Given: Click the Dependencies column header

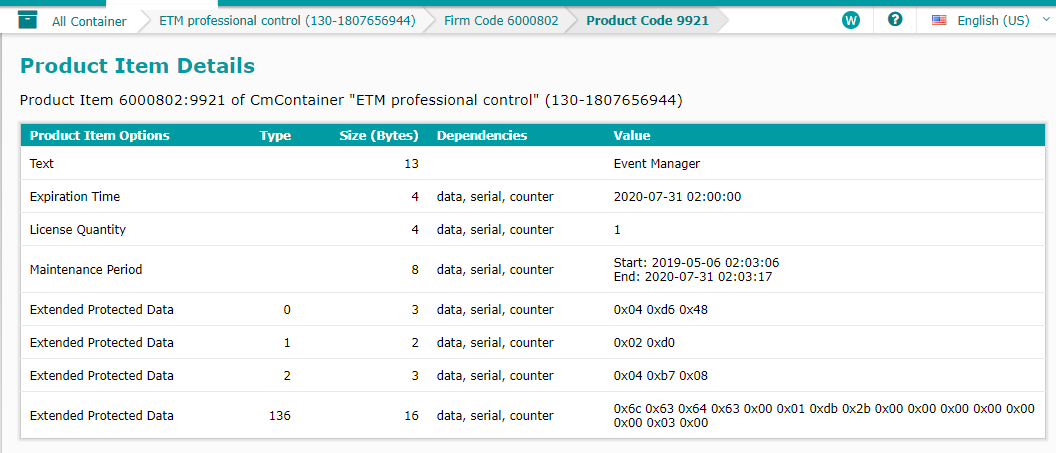Looking at the screenshot, I should coord(482,135).
